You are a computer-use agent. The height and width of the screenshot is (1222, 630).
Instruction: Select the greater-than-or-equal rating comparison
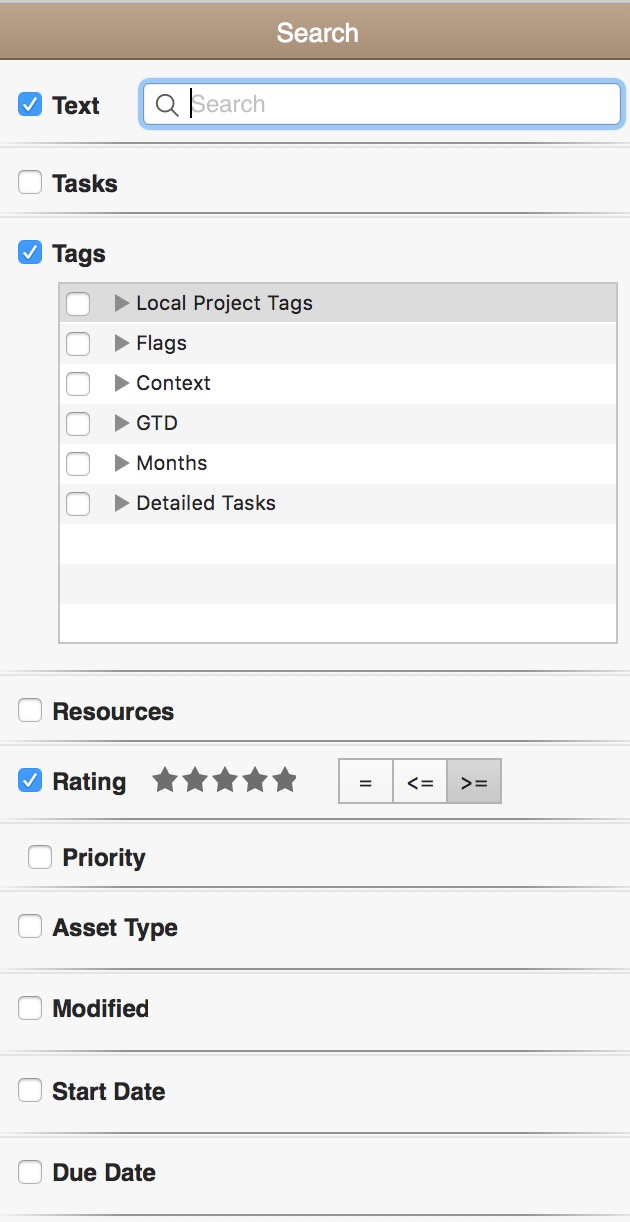[x=474, y=782]
